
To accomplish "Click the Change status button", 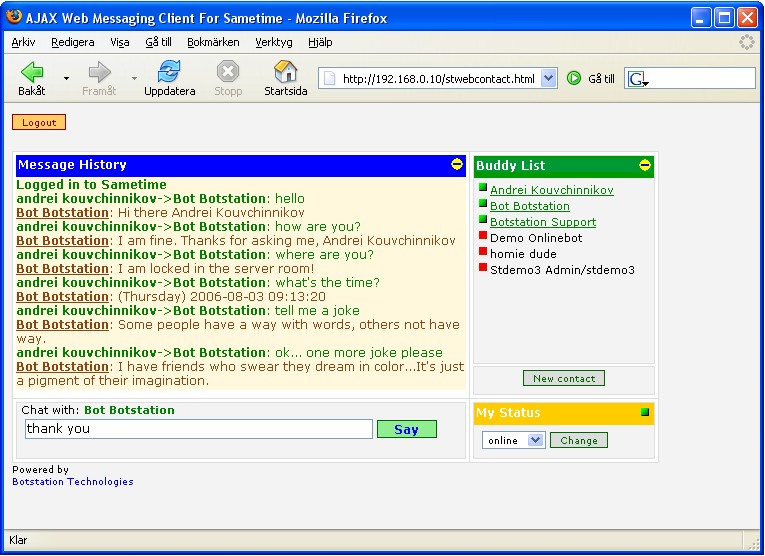I will click(x=579, y=440).
